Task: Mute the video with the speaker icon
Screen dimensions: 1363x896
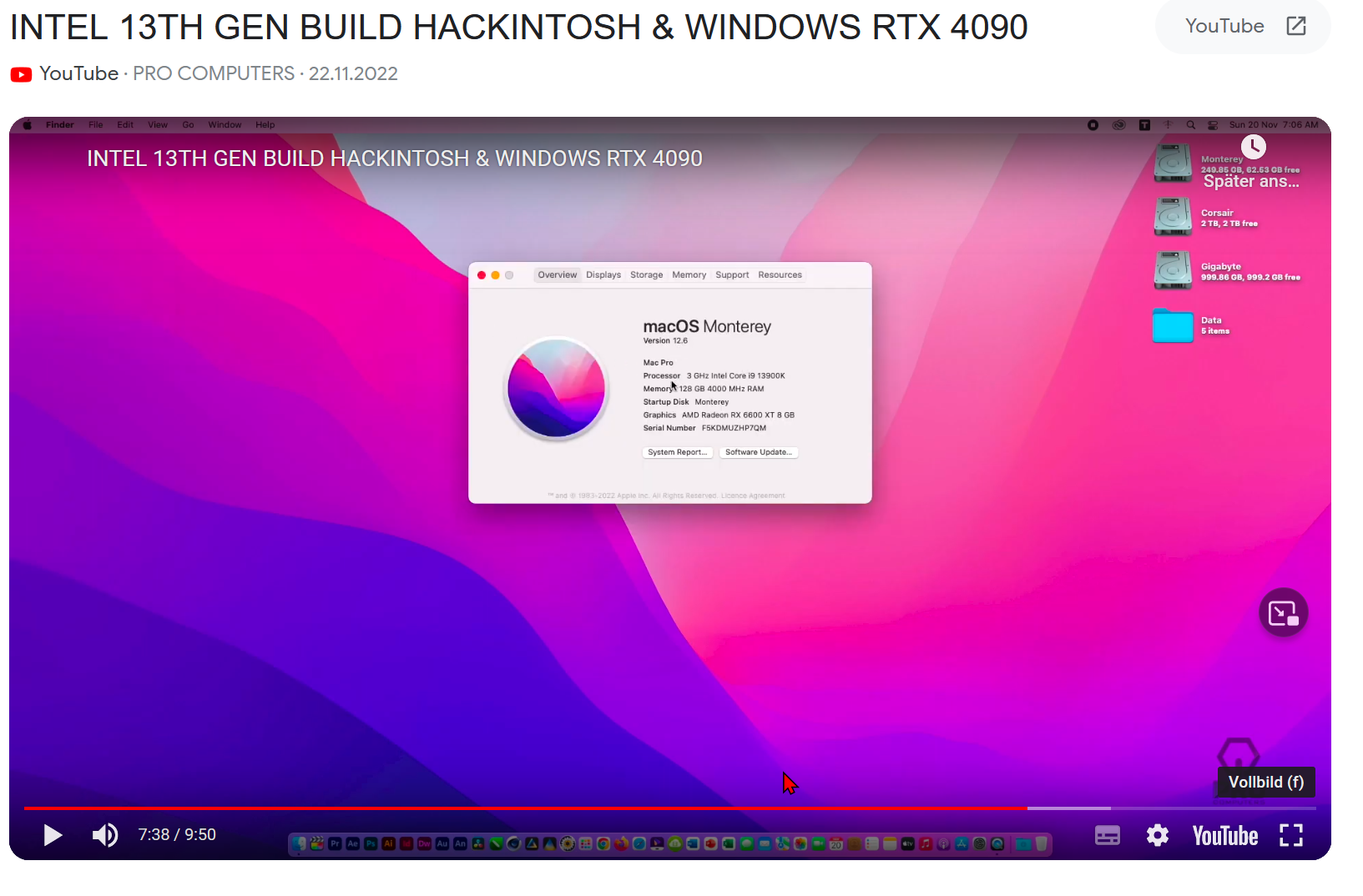Action: 105,835
